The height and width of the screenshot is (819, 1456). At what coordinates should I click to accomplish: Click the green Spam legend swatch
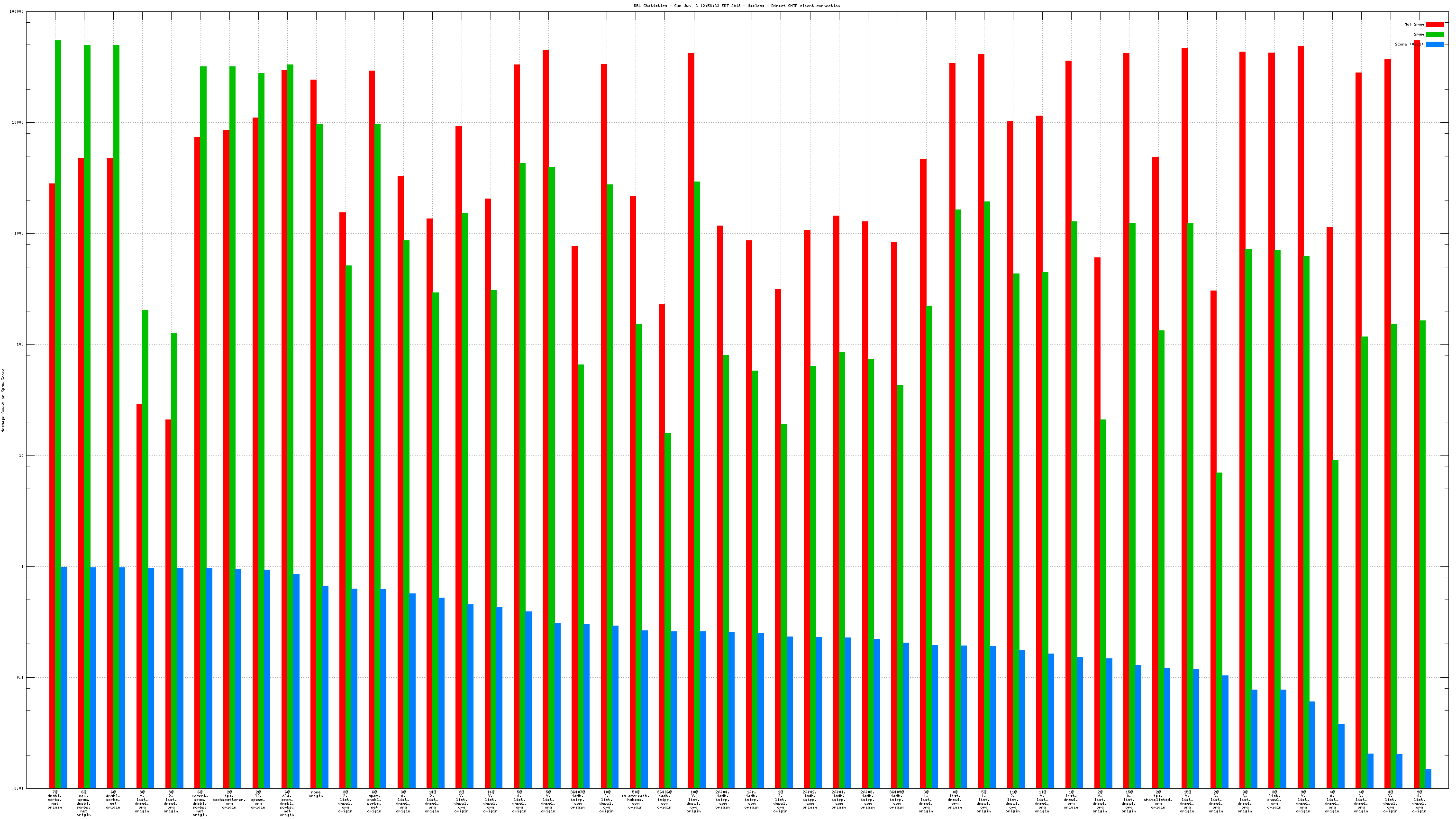coord(1435,35)
